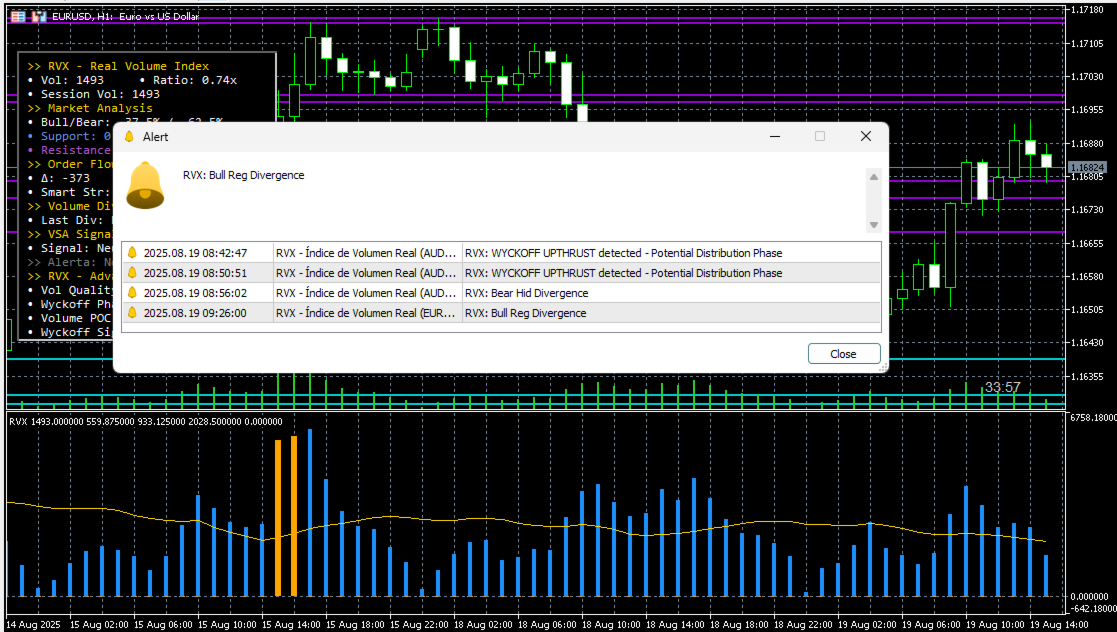Click bell icon of the 08:56:02 alert row
This screenshot has width=1117, height=632.
tap(132, 293)
